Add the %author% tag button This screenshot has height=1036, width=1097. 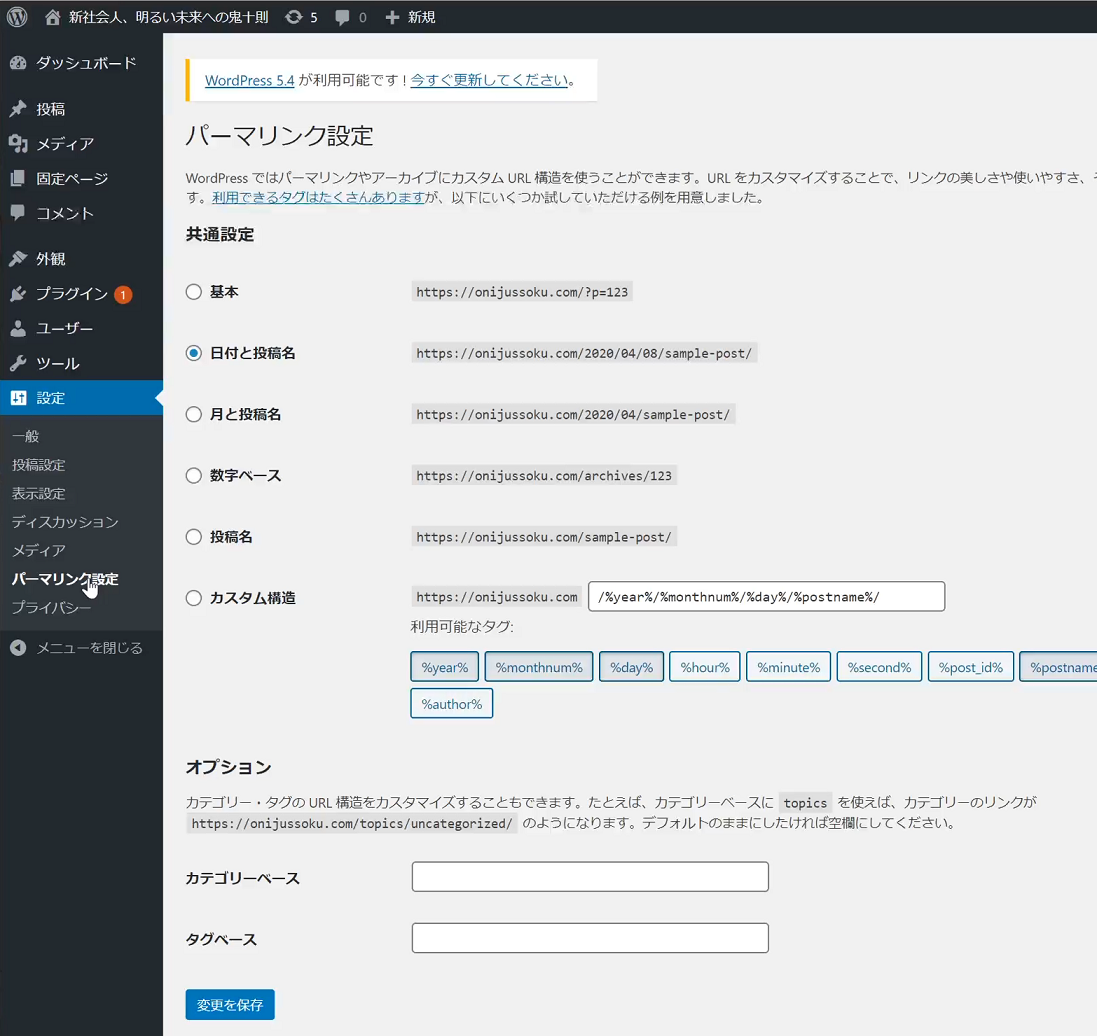pos(452,704)
